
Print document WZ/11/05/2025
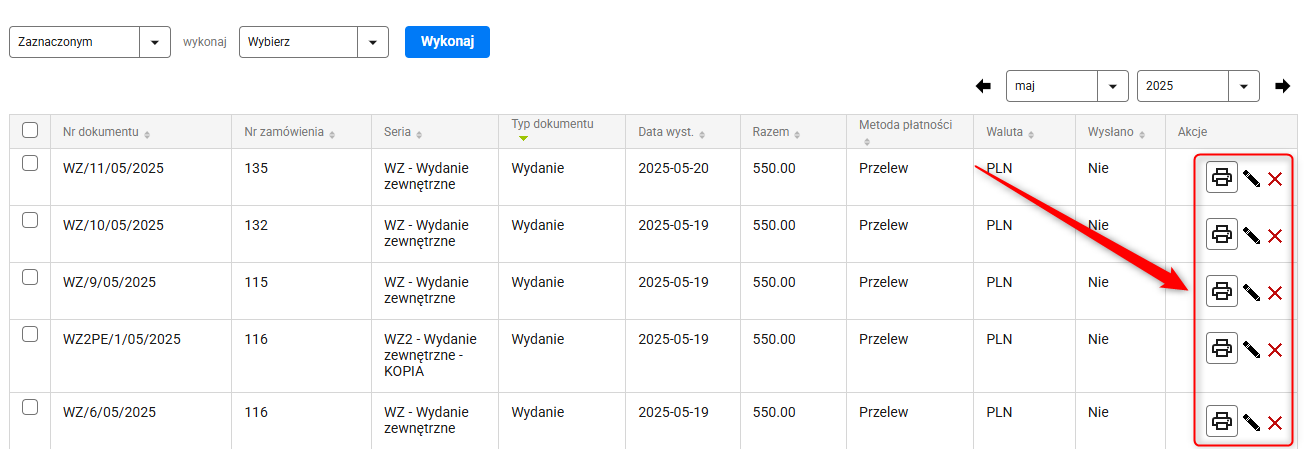tap(1221, 178)
